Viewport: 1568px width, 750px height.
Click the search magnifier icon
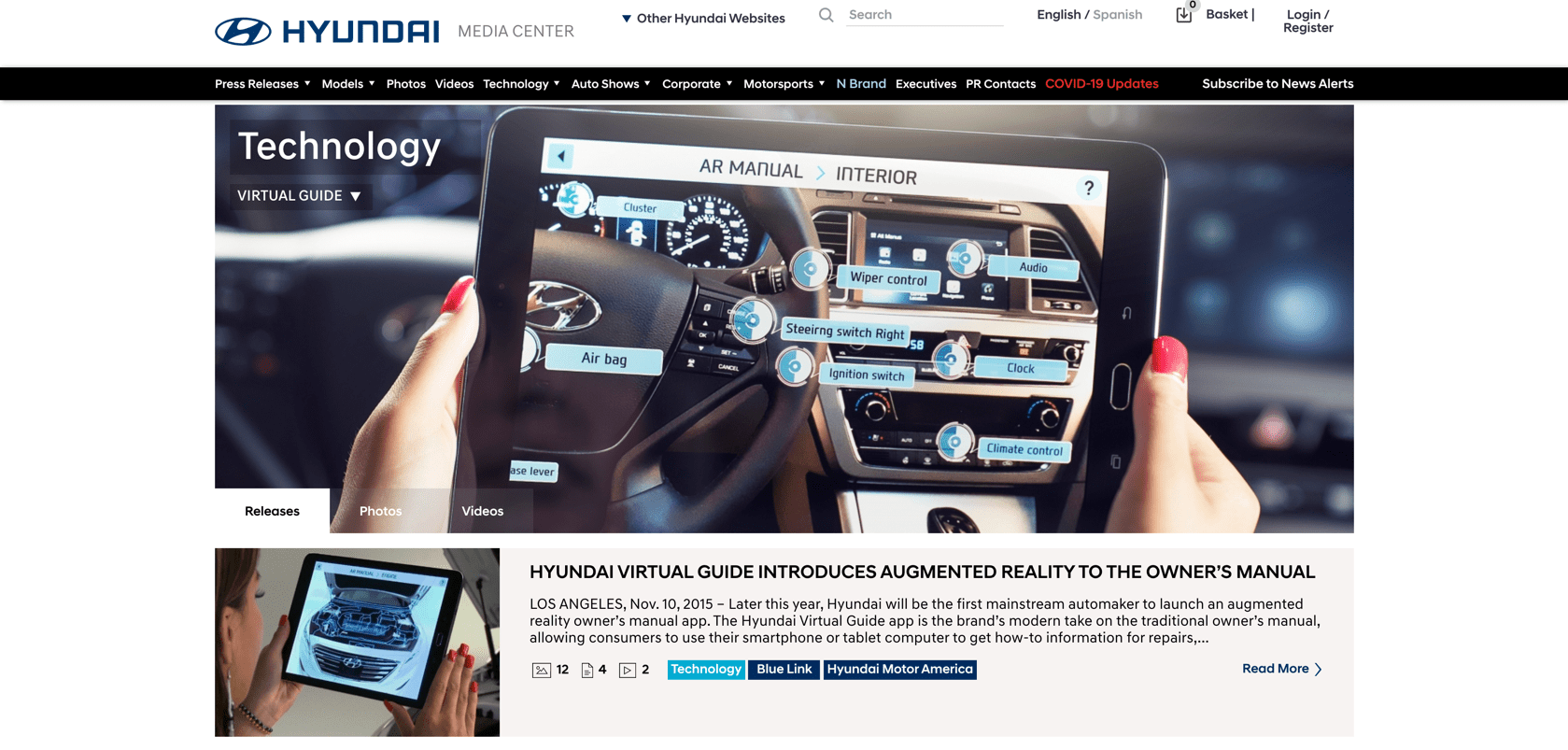(826, 15)
